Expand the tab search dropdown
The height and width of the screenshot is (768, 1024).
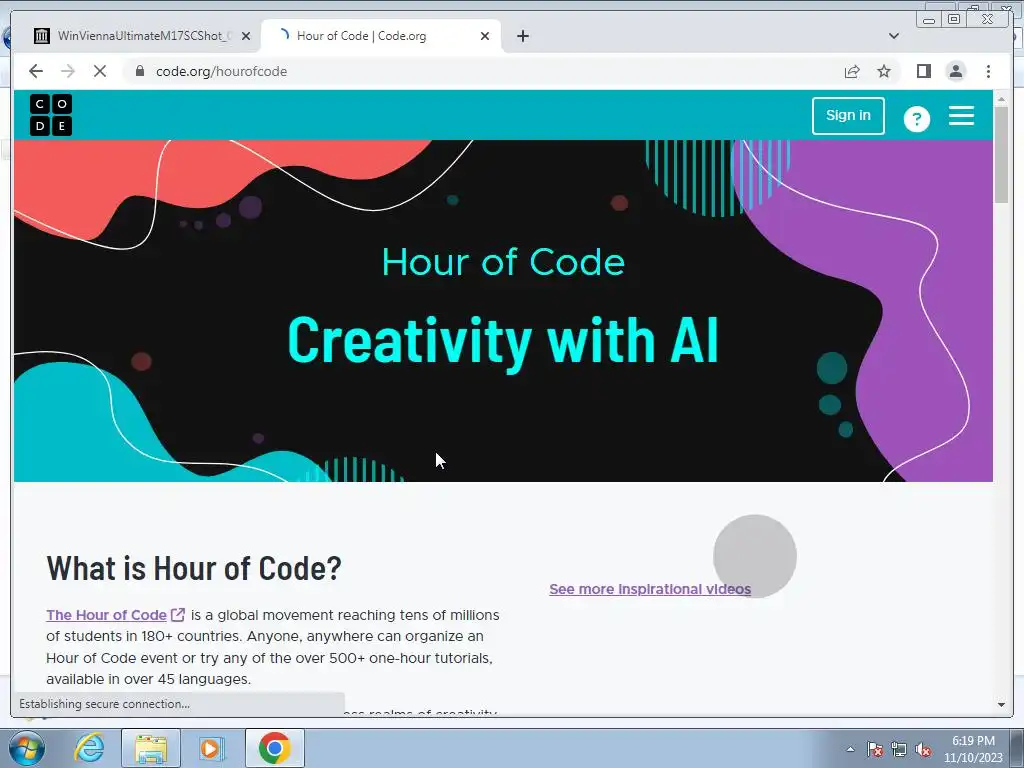point(893,36)
